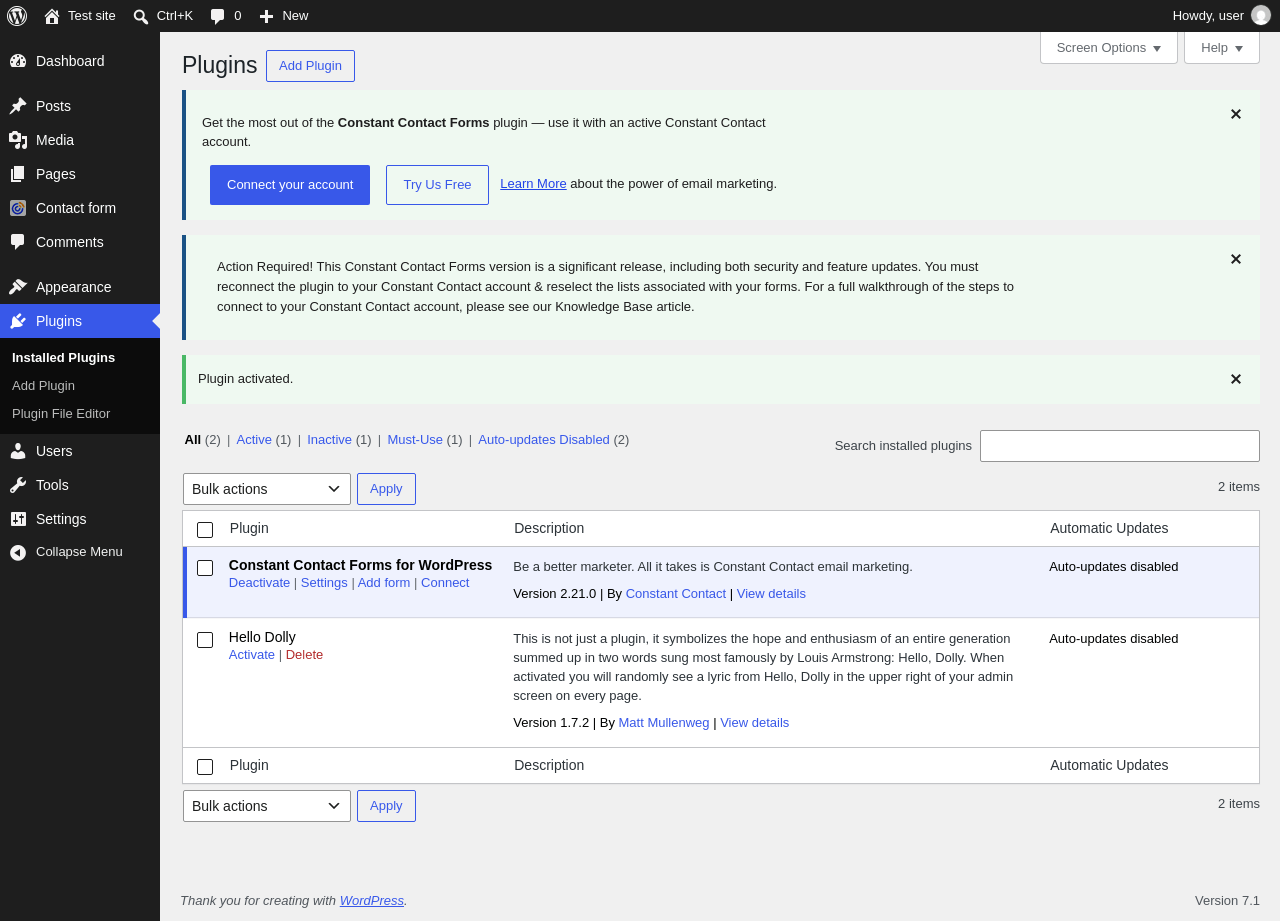
Task: Expand the Screen Options panel
Action: click(x=1109, y=47)
